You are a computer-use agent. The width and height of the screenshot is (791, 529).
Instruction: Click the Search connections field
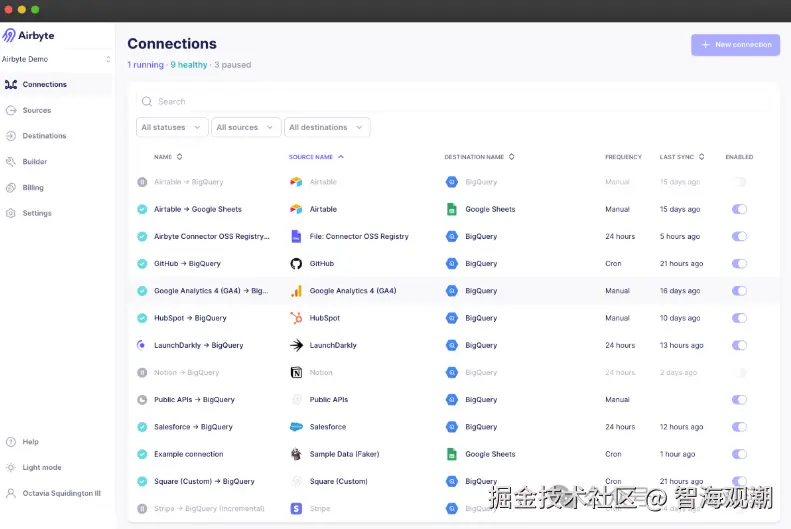pos(453,101)
